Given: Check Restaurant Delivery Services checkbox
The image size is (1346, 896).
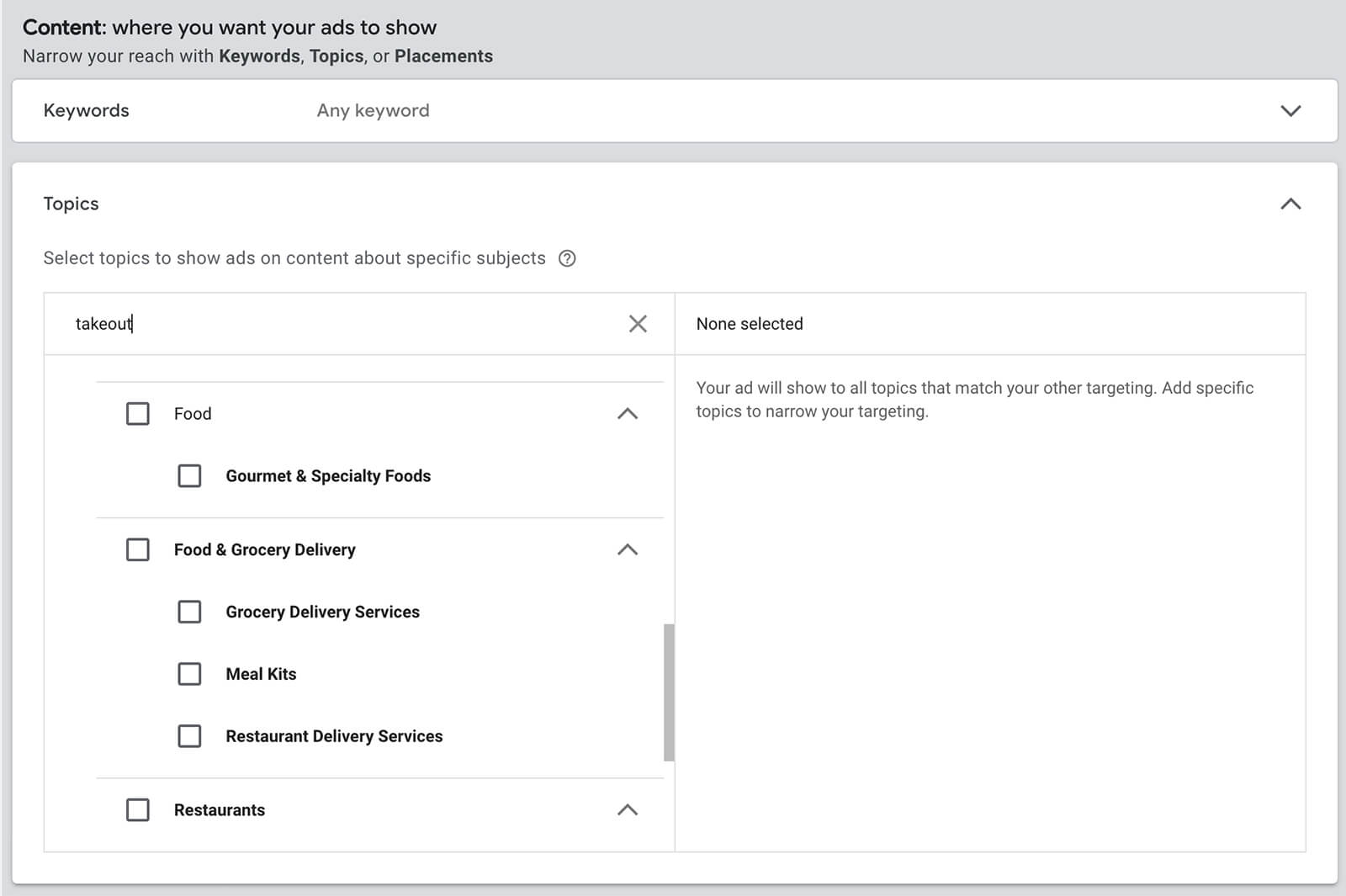Looking at the screenshot, I should (x=189, y=736).
